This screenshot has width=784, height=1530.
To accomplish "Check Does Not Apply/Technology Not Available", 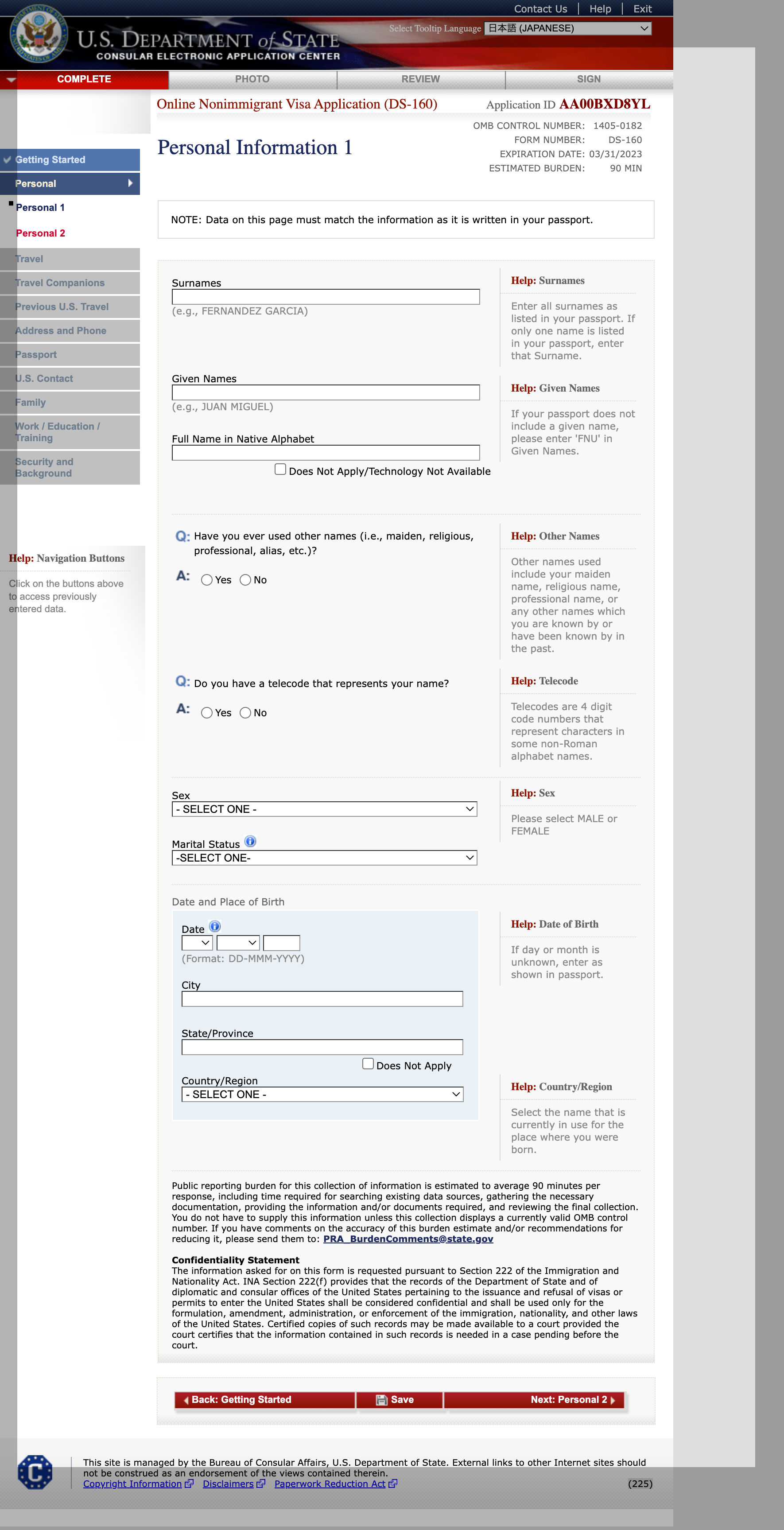I will click(280, 469).
